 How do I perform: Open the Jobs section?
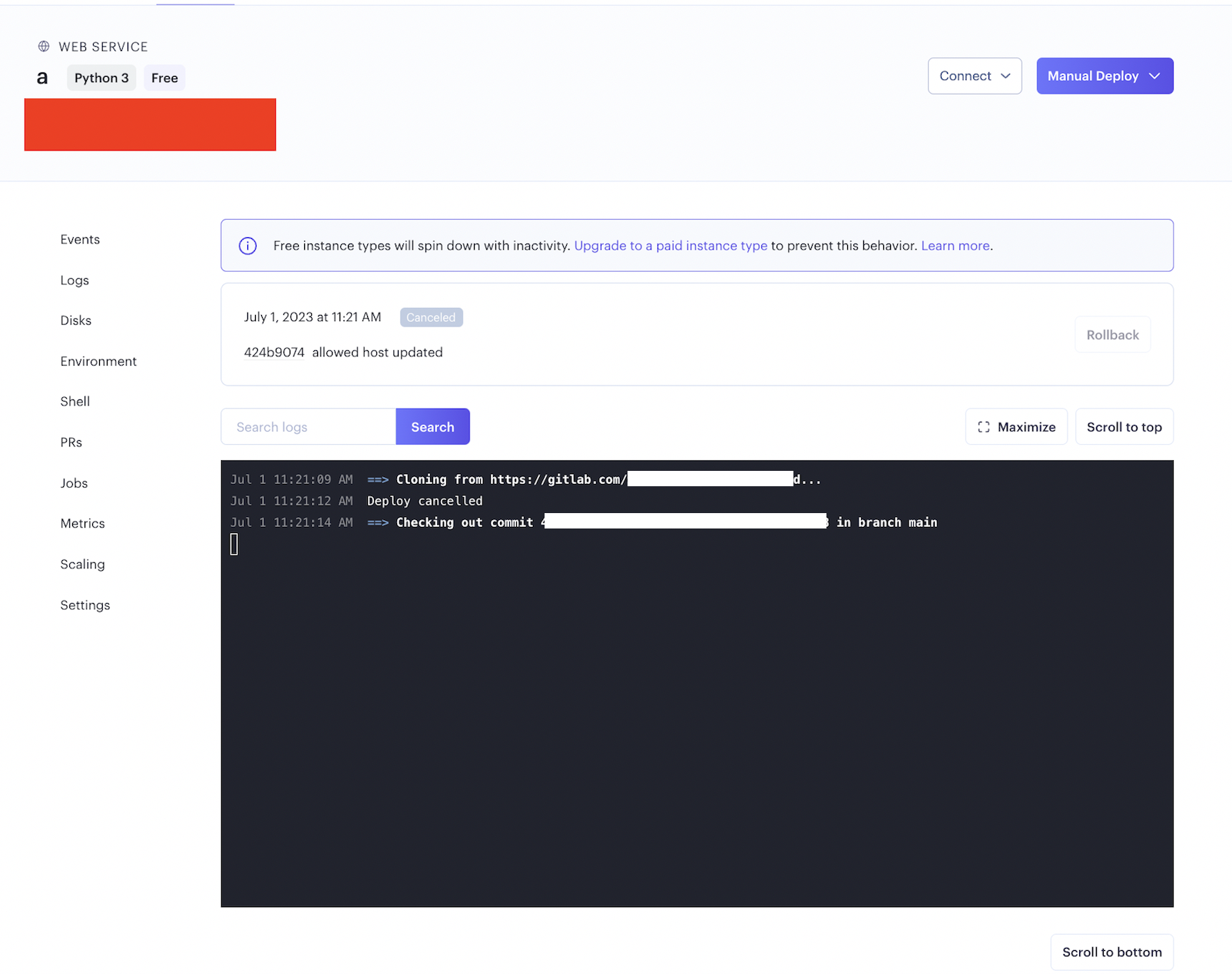click(x=75, y=483)
